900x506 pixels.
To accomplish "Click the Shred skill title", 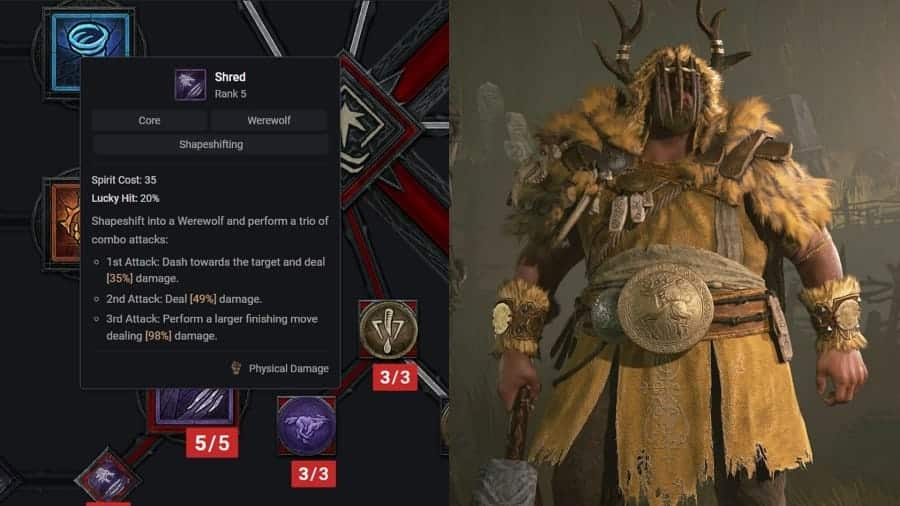I will tap(230, 77).
